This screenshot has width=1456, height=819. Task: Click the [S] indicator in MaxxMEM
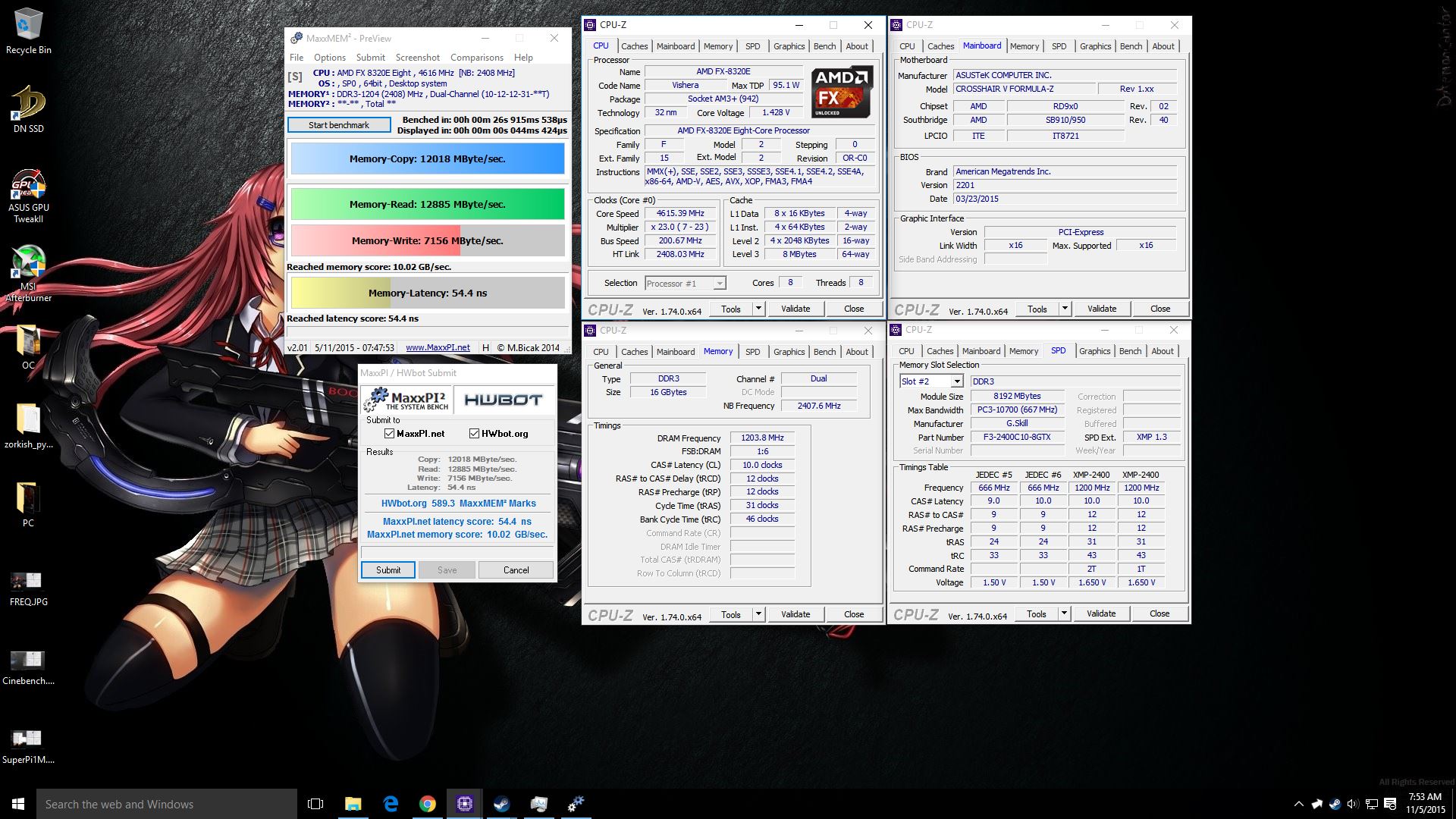(295, 77)
